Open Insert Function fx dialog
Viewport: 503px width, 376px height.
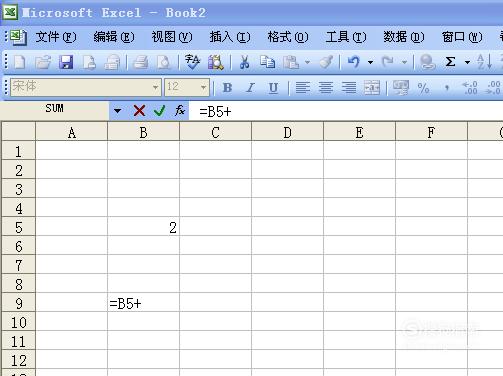180,110
